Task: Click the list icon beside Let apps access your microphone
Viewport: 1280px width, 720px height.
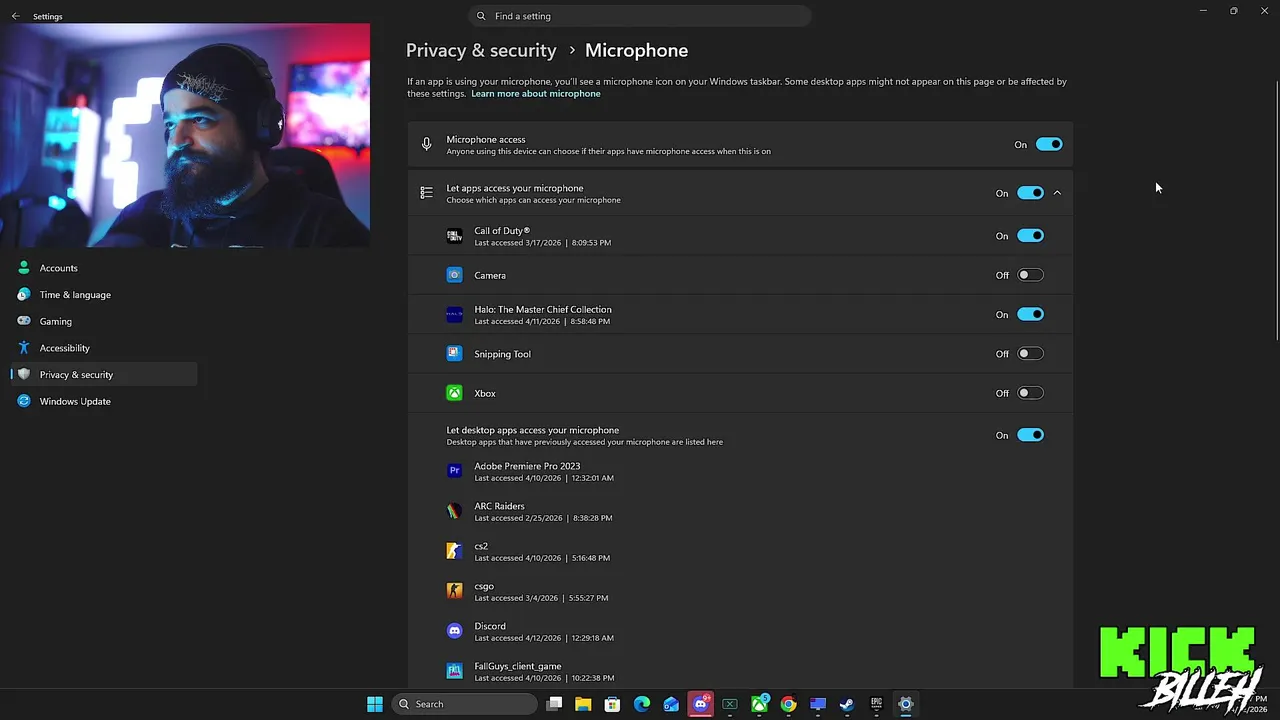Action: [427, 193]
